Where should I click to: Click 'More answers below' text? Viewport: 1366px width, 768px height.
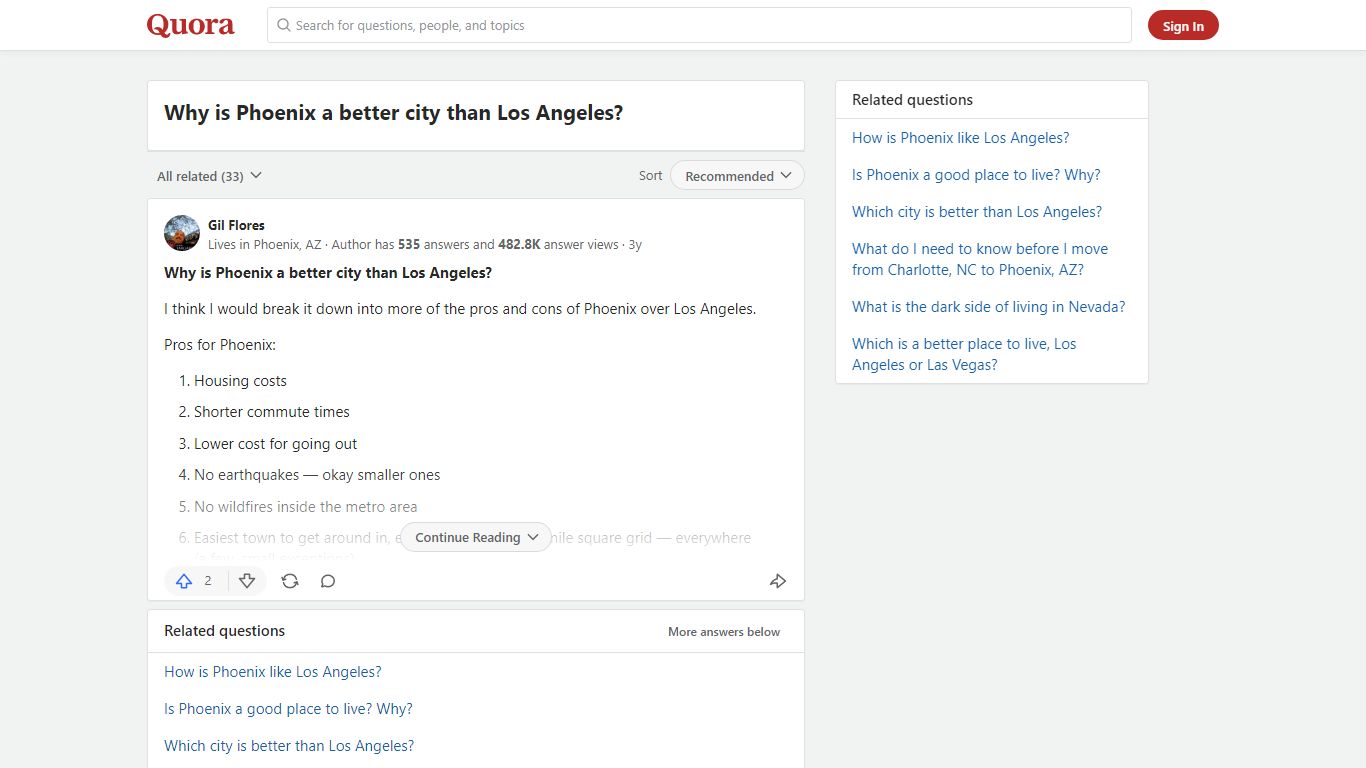tap(724, 632)
